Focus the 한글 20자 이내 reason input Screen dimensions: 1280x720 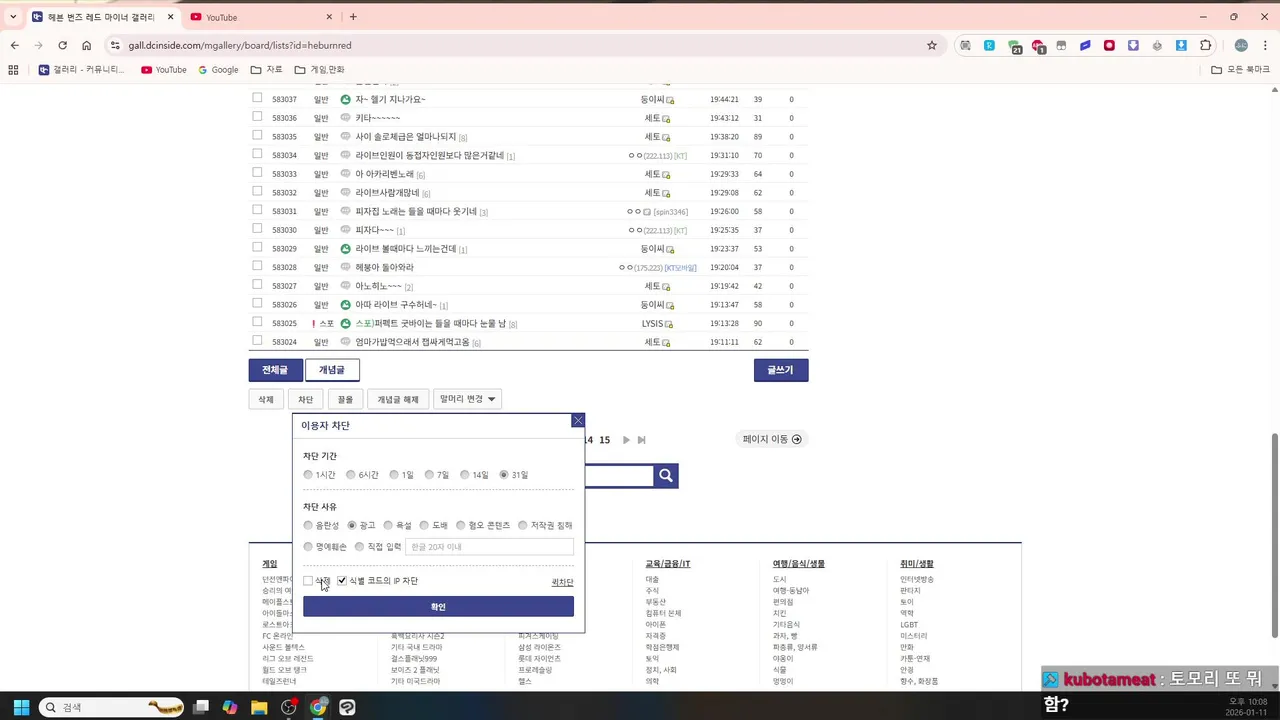[x=489, y=547]
